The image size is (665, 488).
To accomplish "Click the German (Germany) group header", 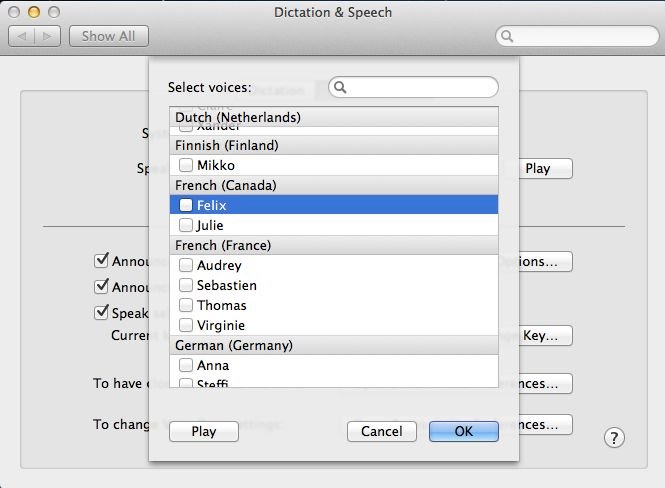I will click(x=334, y=345).
